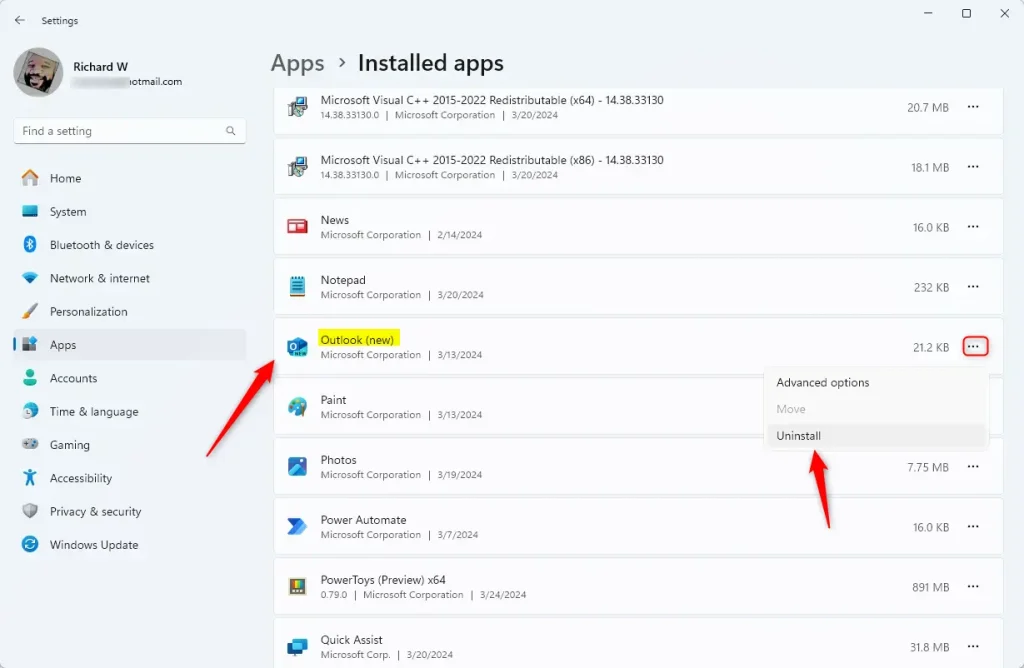Open more options for Photos
The width and height of the screenshot is (1024, 668).
pyautogui.click(x=973, y=466)
